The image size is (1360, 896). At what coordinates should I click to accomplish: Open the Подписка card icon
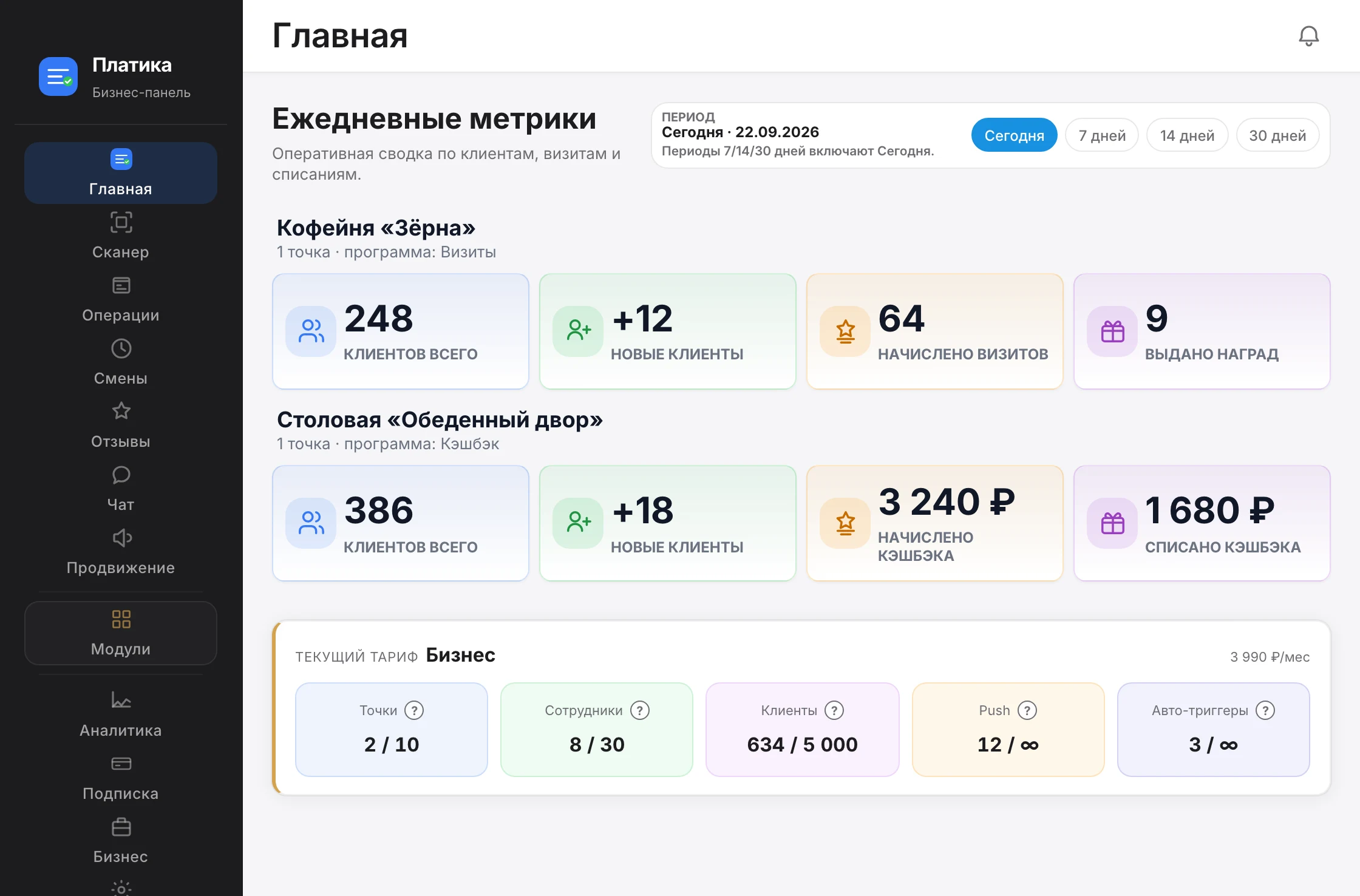(121, 764)
